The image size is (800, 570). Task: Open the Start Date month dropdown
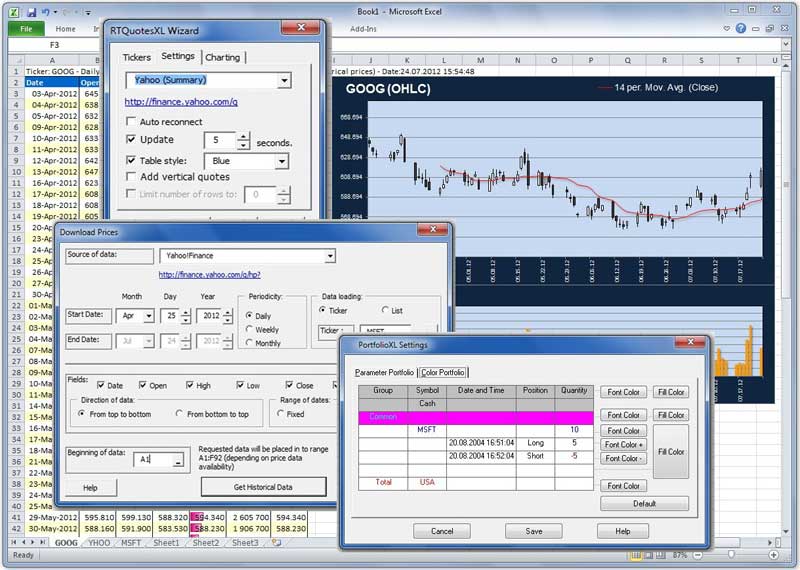click(148, 316)
